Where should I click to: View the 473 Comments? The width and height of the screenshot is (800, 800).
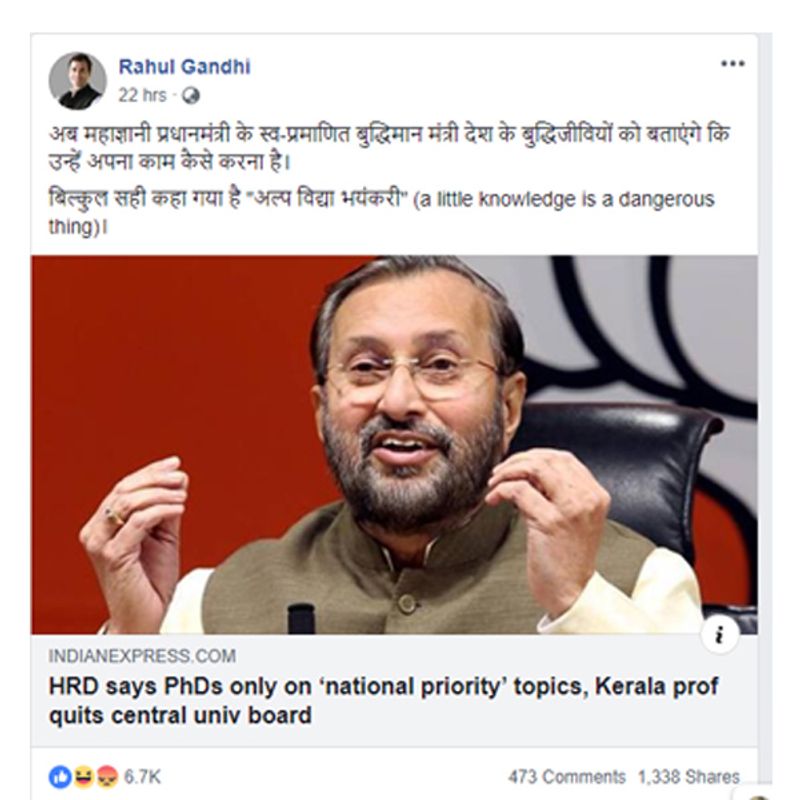566,777
